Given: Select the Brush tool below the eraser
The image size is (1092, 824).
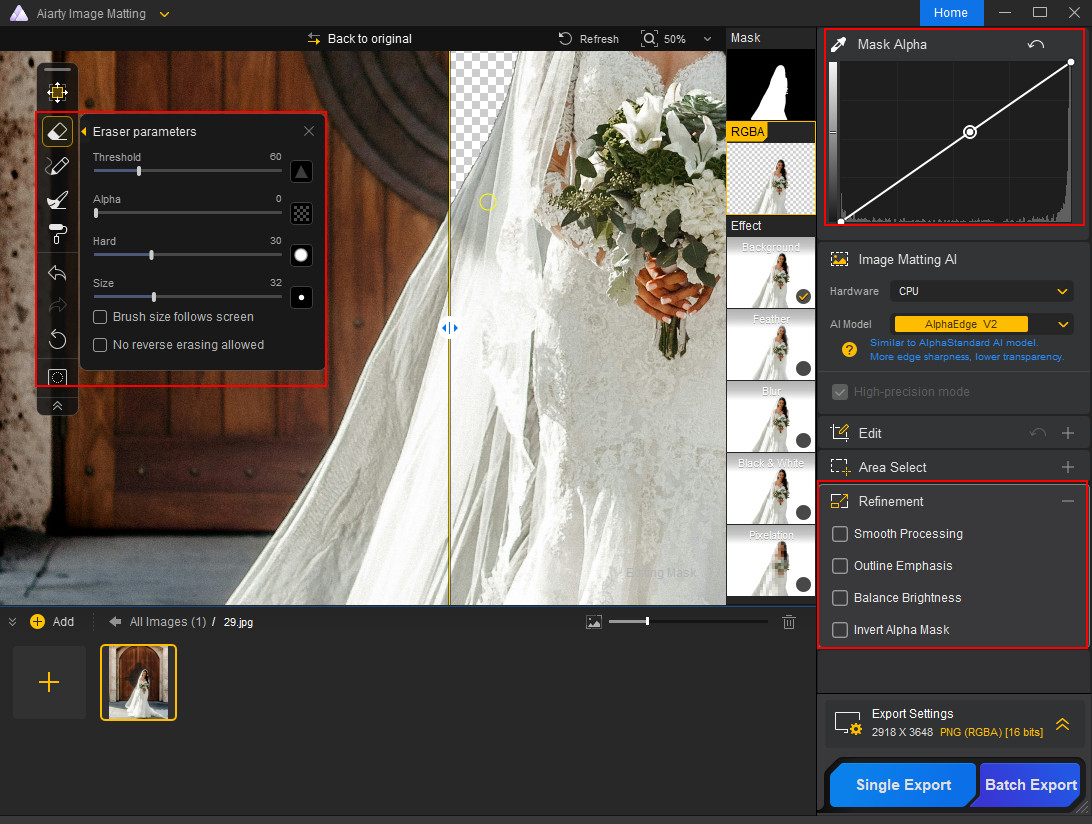Looking at the screenshot, I should [x=58, y=166].
